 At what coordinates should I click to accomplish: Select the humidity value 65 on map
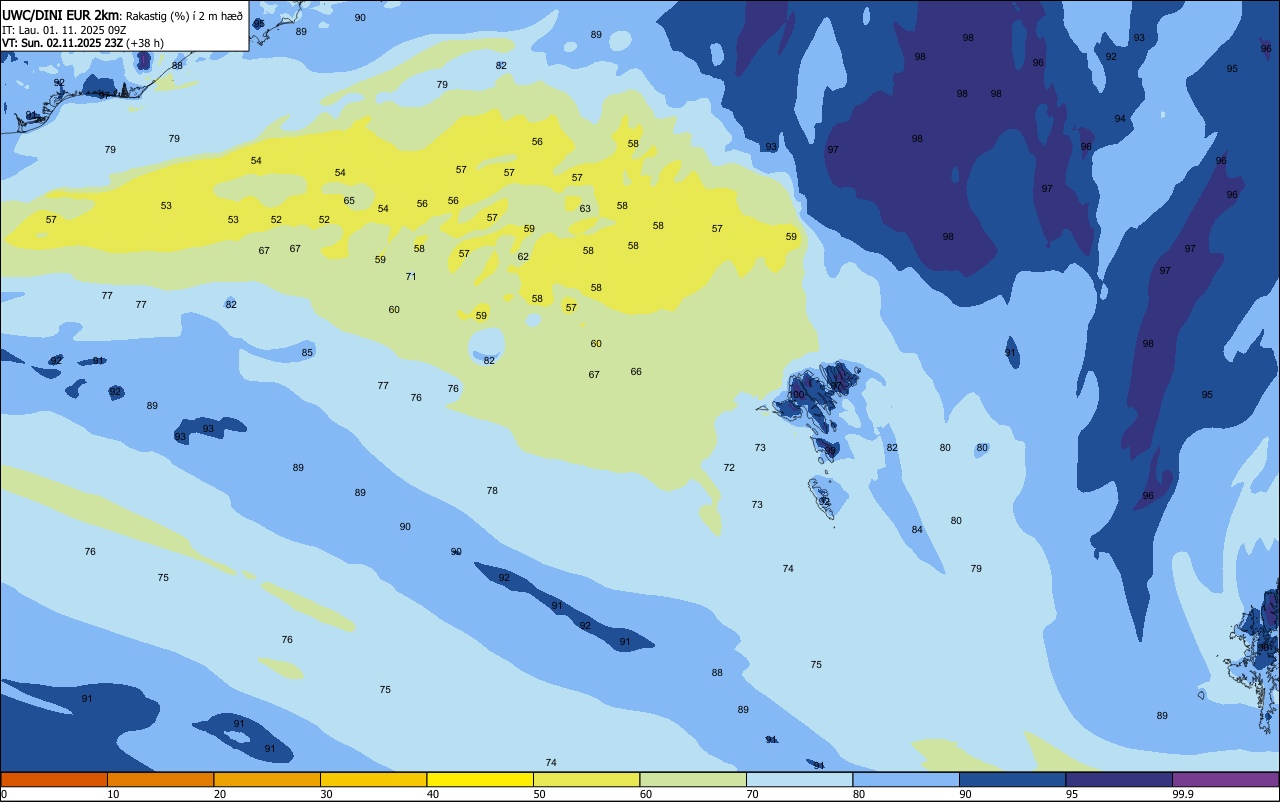point(349,201)
